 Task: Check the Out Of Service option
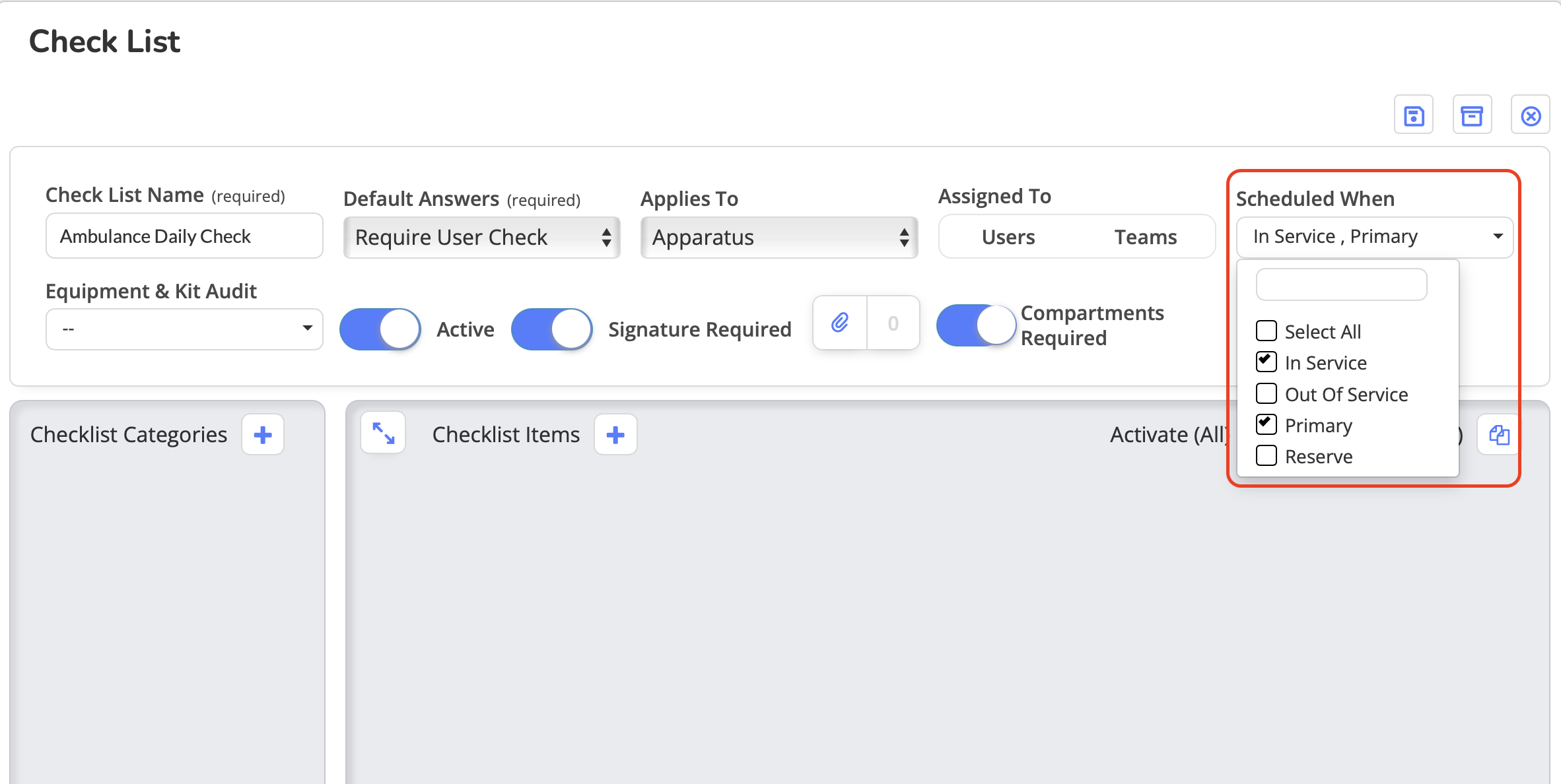(1266, 393)
